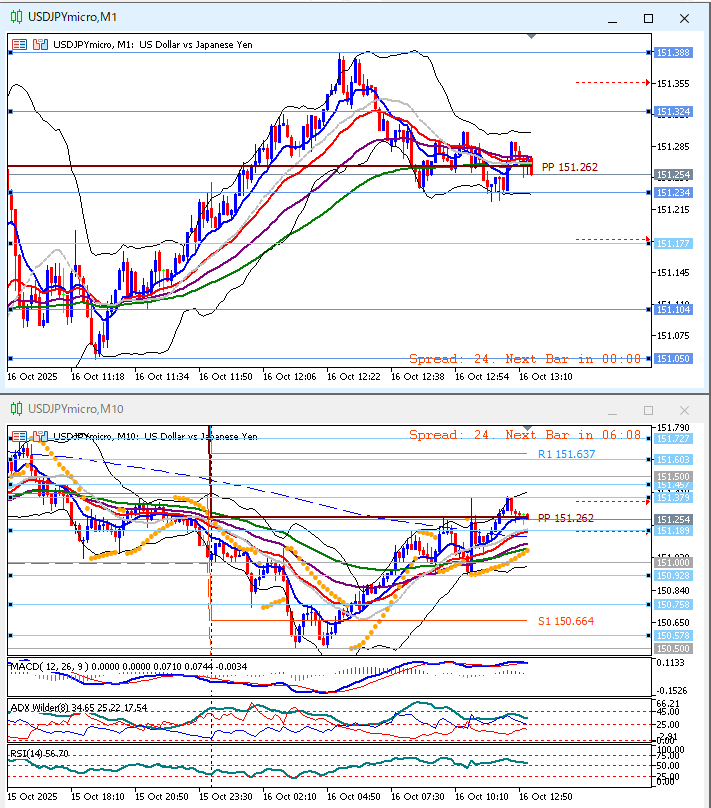Click the red arrow at 151.177 level
The width and height of the screenshot is (711, 808).
coord(647,239)
